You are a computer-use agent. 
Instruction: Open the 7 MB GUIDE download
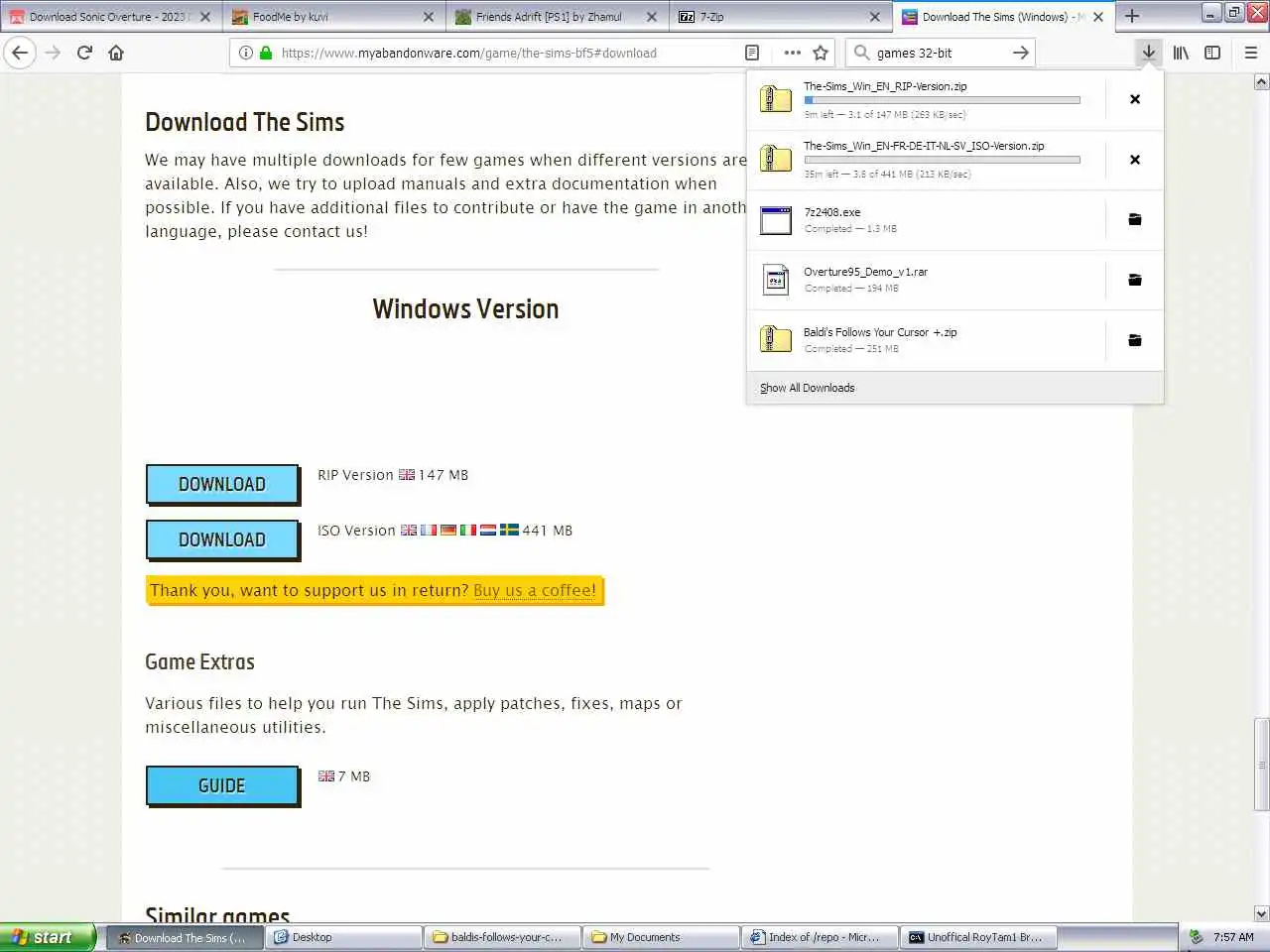tap(222, 785)
